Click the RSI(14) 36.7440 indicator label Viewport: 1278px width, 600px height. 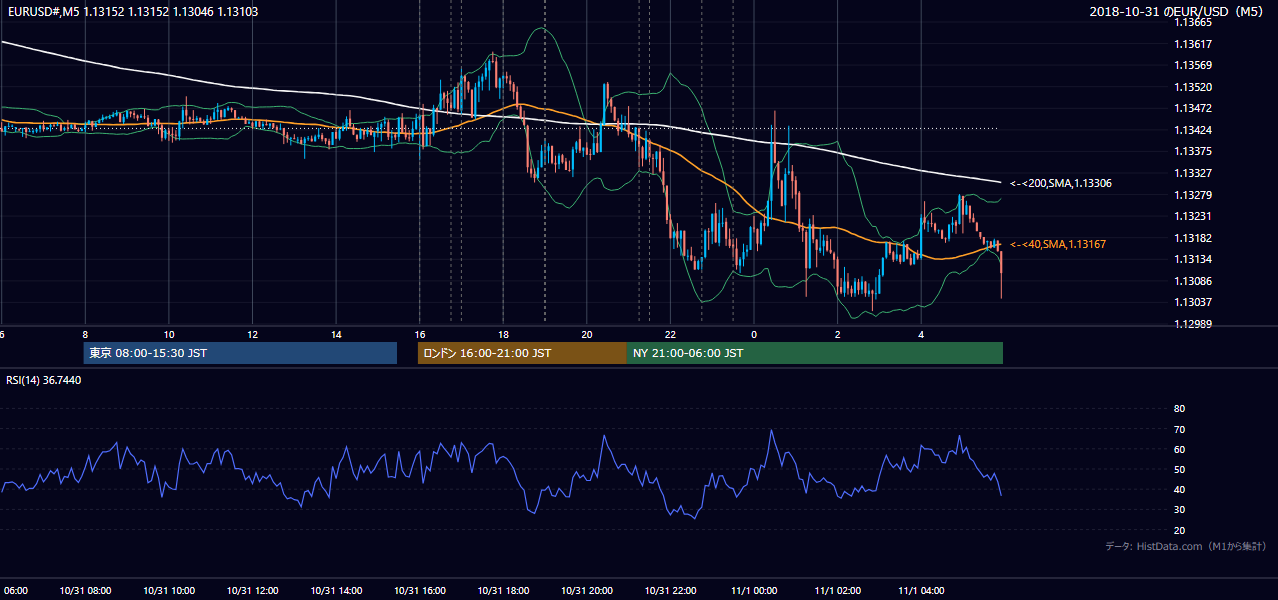(44, 380)
